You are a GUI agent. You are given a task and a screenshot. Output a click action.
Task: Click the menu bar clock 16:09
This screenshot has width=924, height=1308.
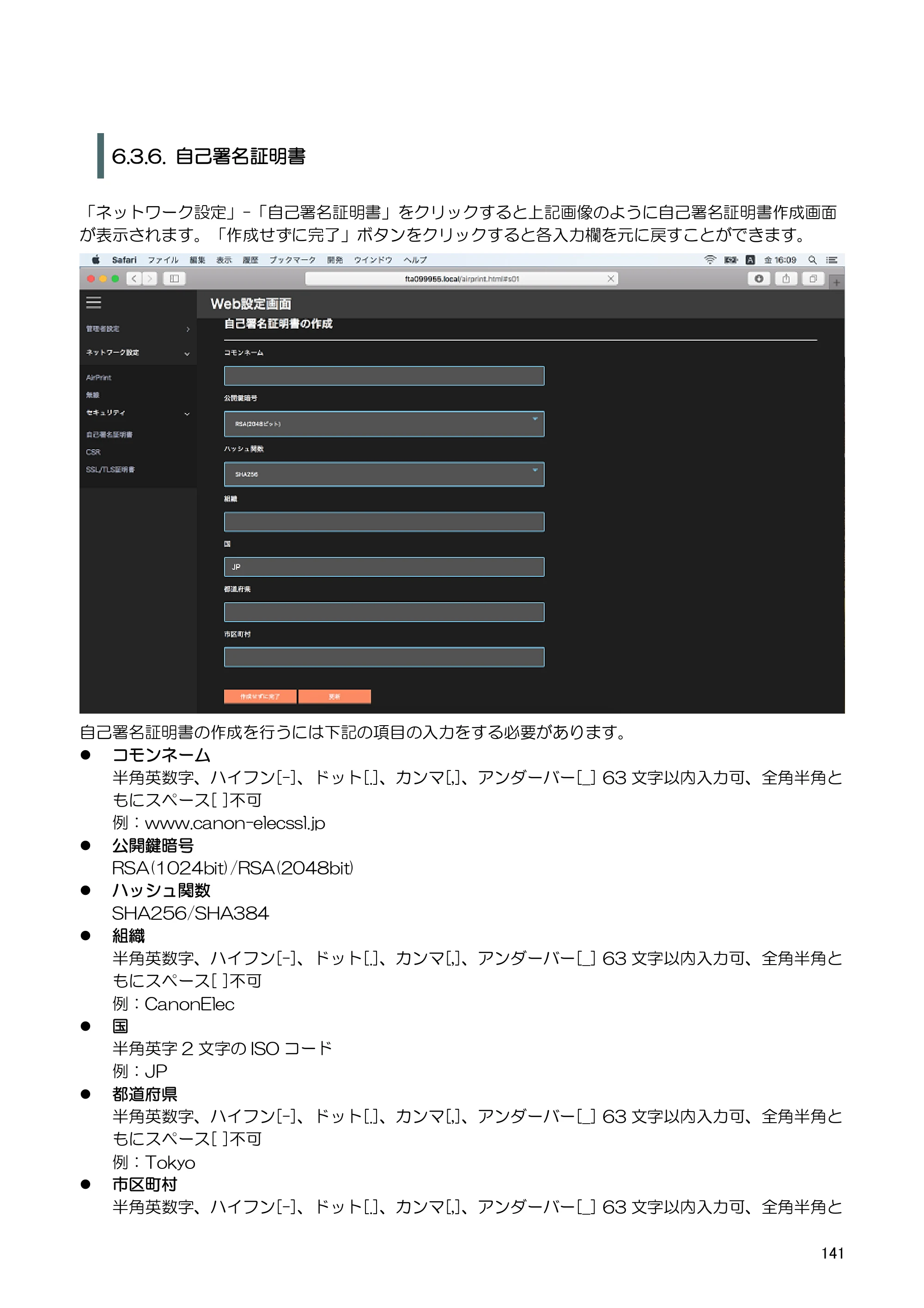pos(780,260)
